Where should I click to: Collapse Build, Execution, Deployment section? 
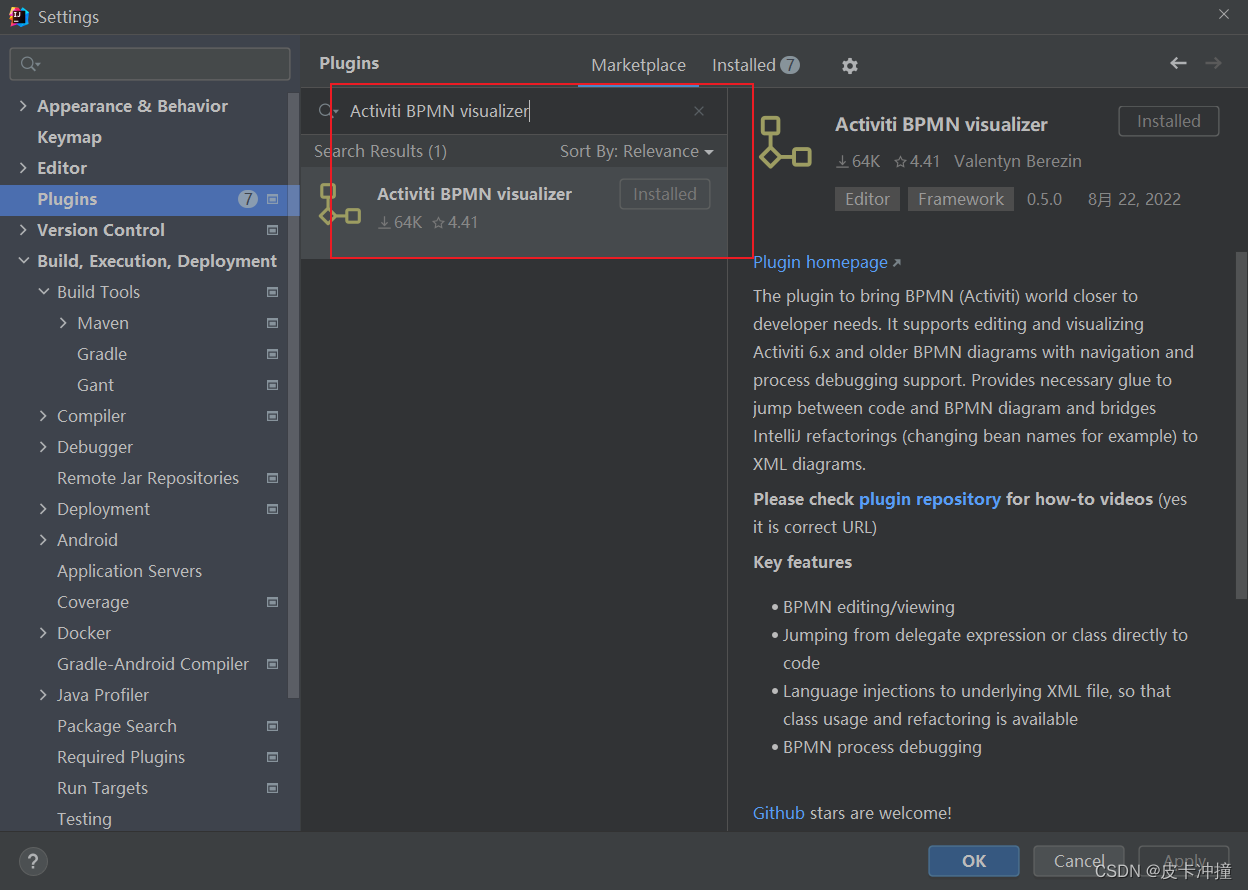click(23, 261)
